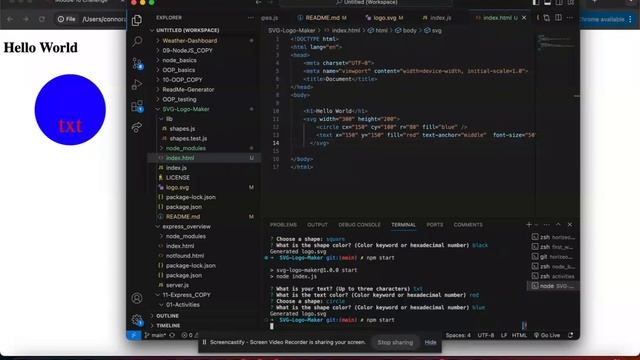Expand the node_basics folder
This screenshot has width=640, height=360.
[x=179, y=60]
